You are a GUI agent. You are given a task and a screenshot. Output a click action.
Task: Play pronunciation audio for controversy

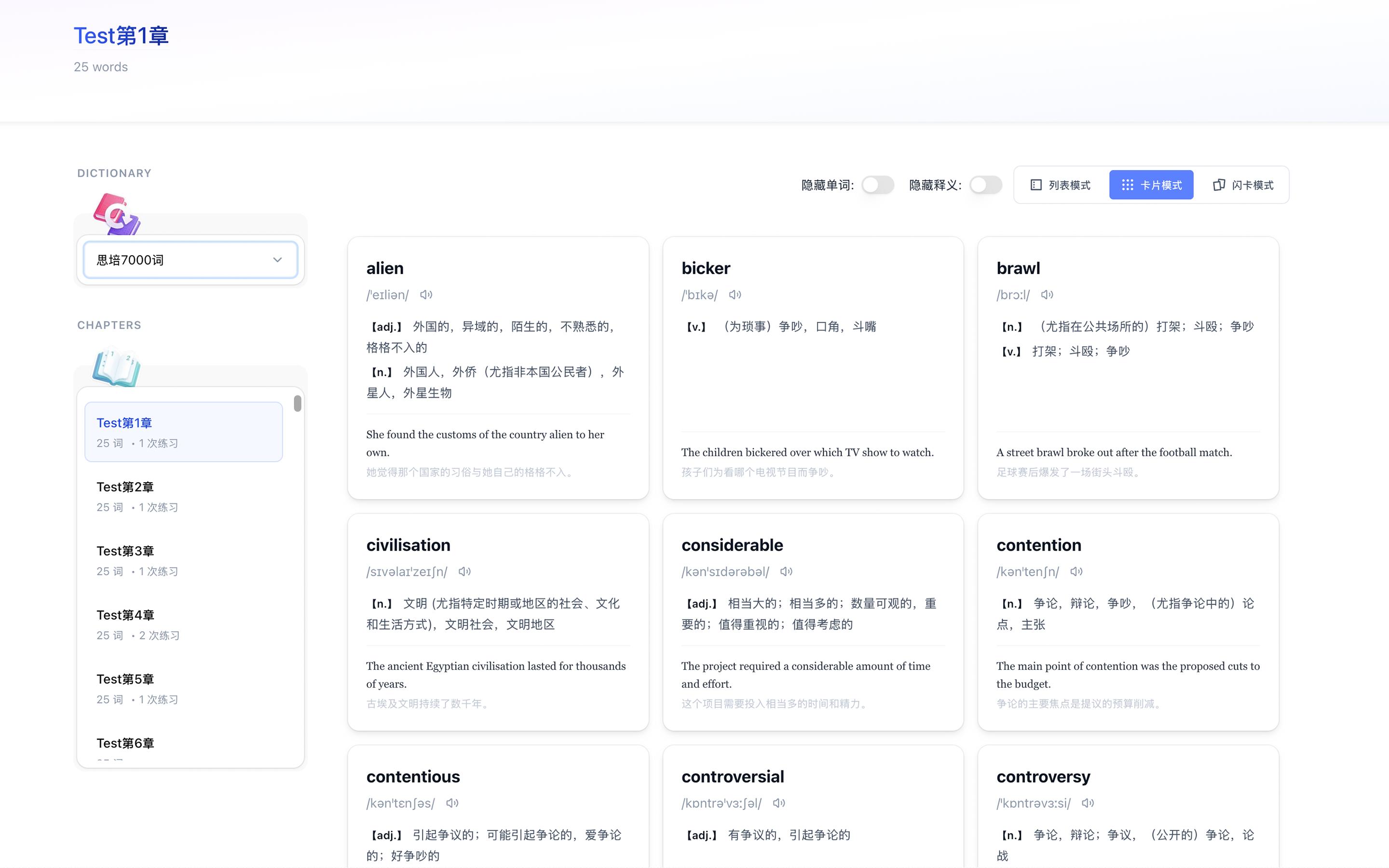pyautogui.click(x=1088, y=803)
